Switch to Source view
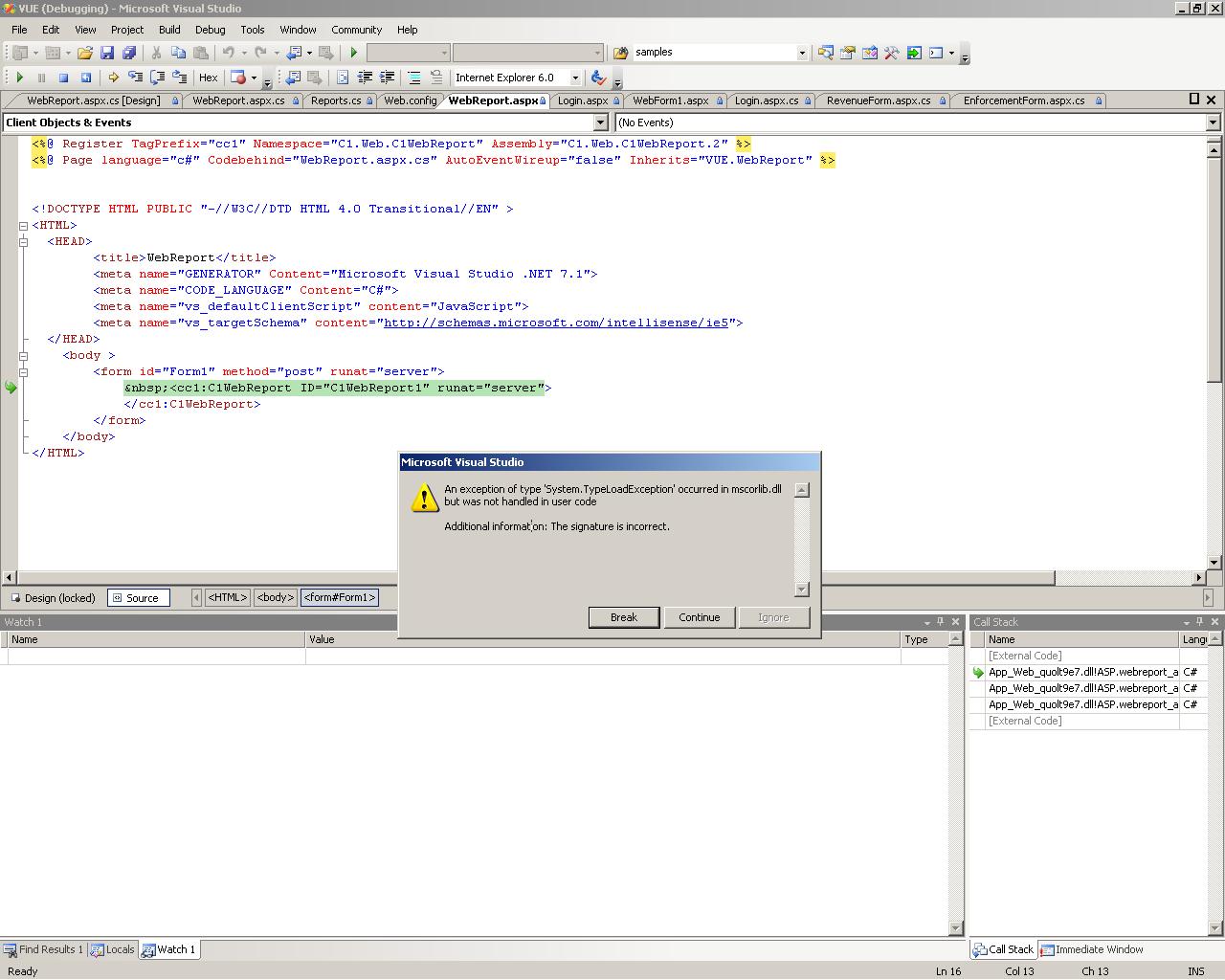The image size is (1225, 980). click(139, 598)
